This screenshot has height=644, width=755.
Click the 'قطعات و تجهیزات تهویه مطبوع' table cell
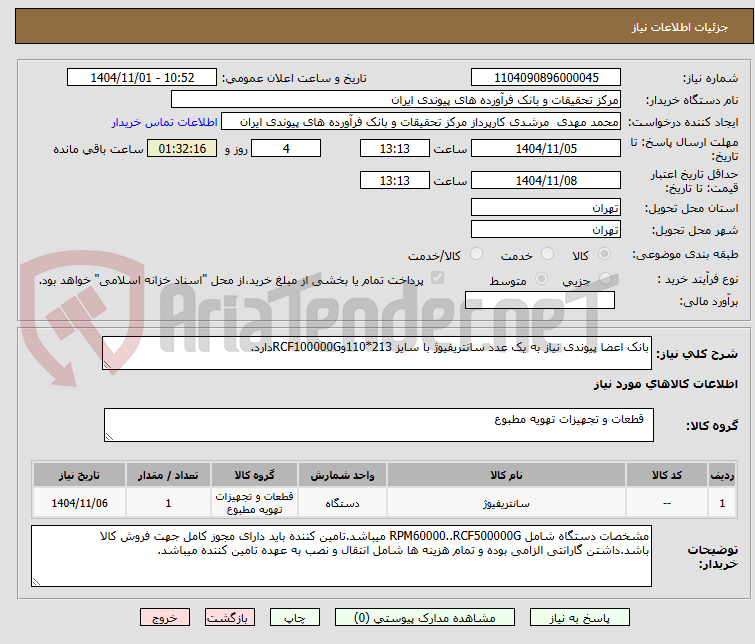click(254, 503)
